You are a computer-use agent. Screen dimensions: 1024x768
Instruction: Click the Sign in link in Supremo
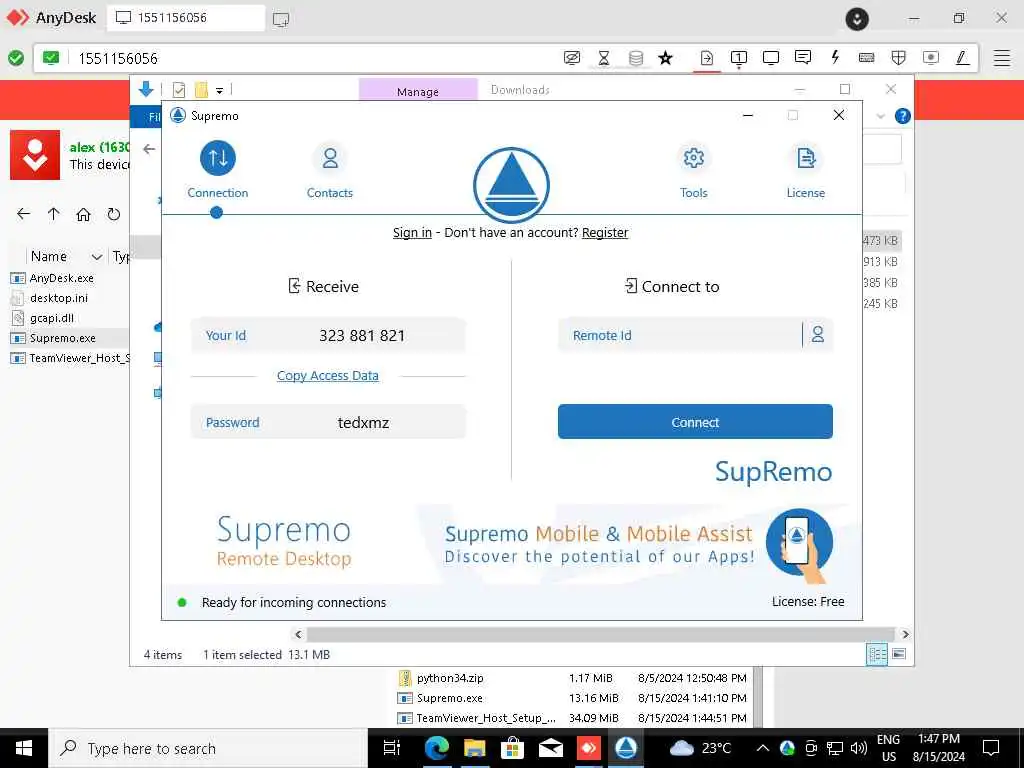pyautogui.click(x=412, y=232)
